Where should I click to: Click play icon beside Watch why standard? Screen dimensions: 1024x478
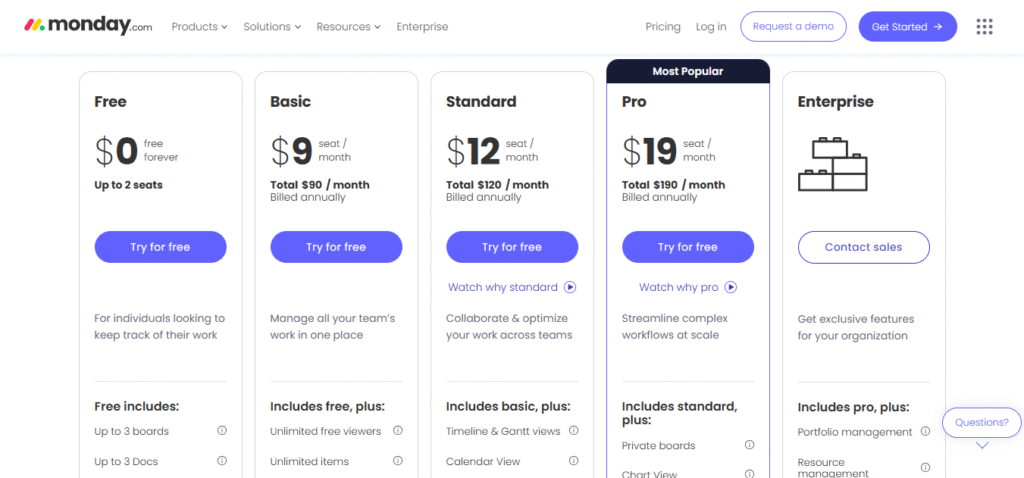pos(570,287)
